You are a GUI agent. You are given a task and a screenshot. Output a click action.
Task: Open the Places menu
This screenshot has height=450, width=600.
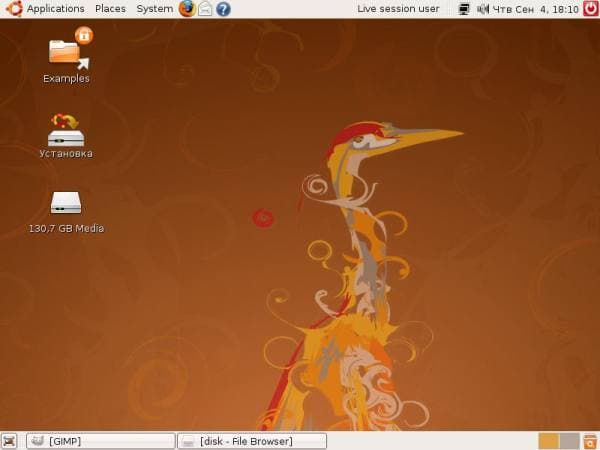[x=110, y=9]
